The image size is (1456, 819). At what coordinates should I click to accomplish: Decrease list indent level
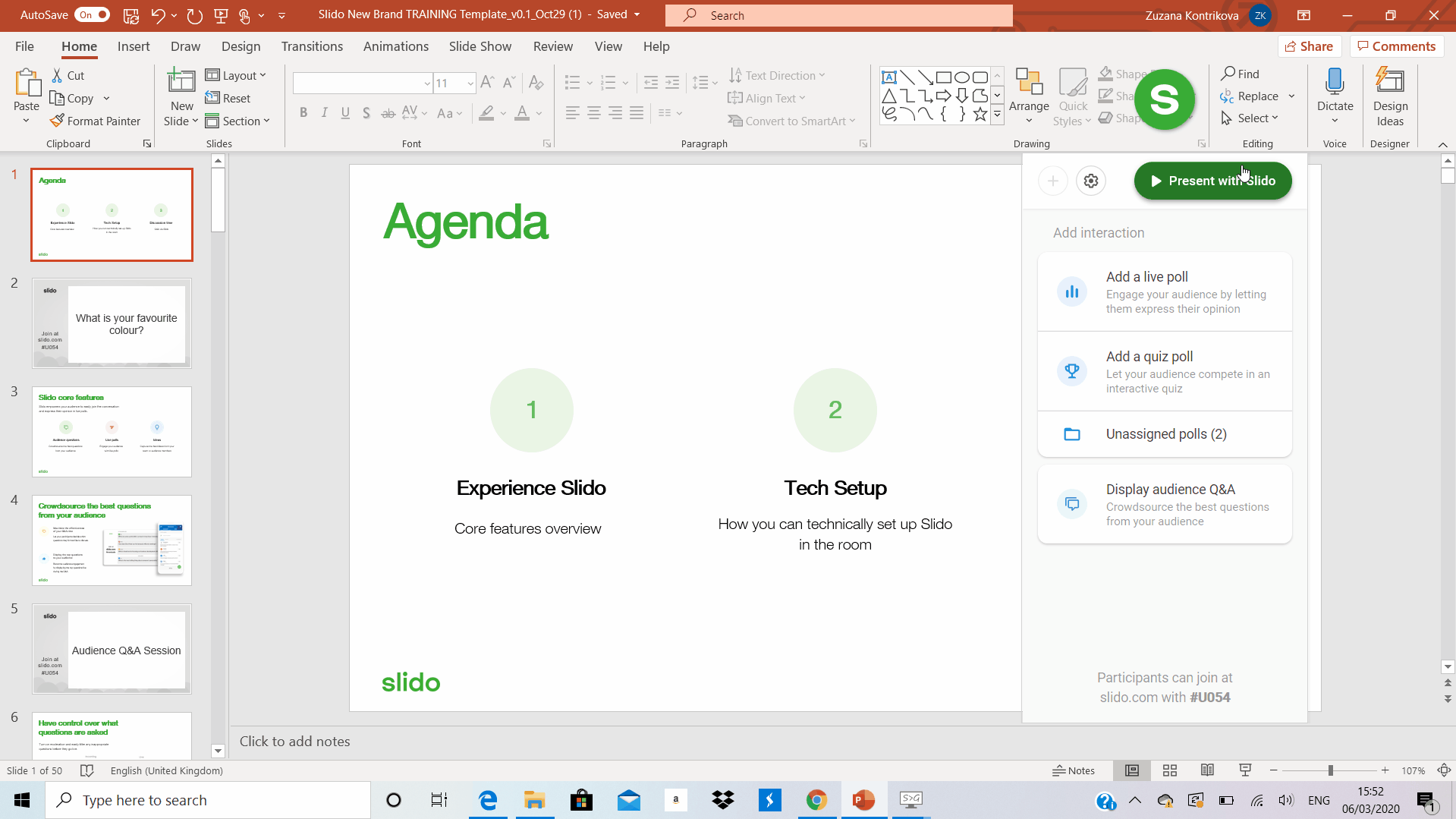pyautogui.click(x=651, y=83)
